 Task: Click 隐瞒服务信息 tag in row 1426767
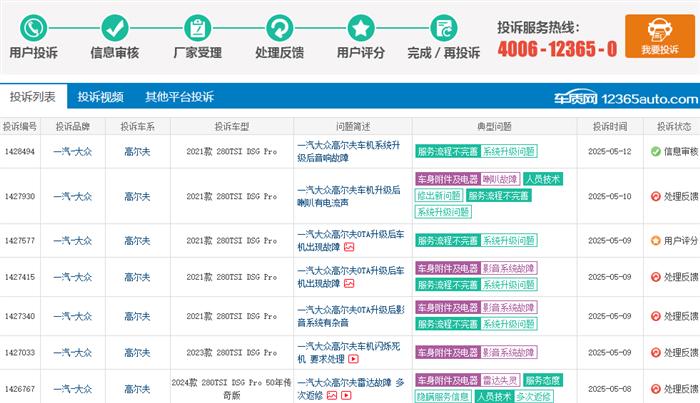coord(443,396)
